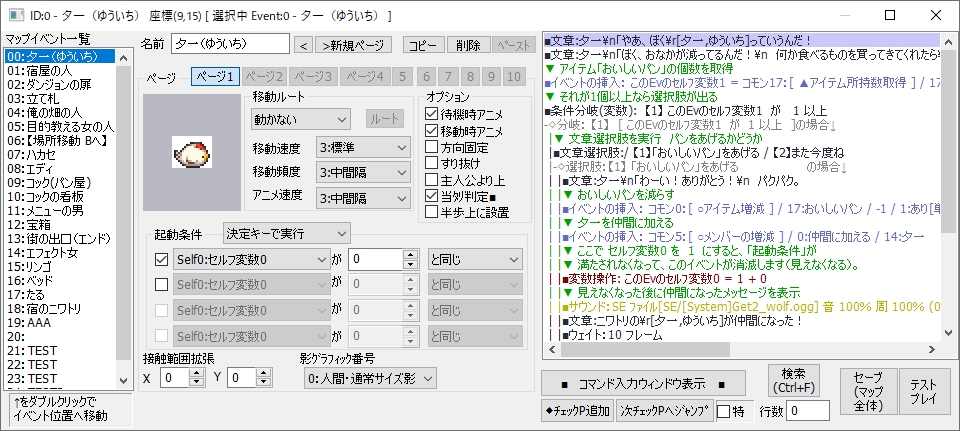Open アニメ速度 dropdown
This screenshot has width=960, height=431.
pyautogui.click(x=362, y=198)
